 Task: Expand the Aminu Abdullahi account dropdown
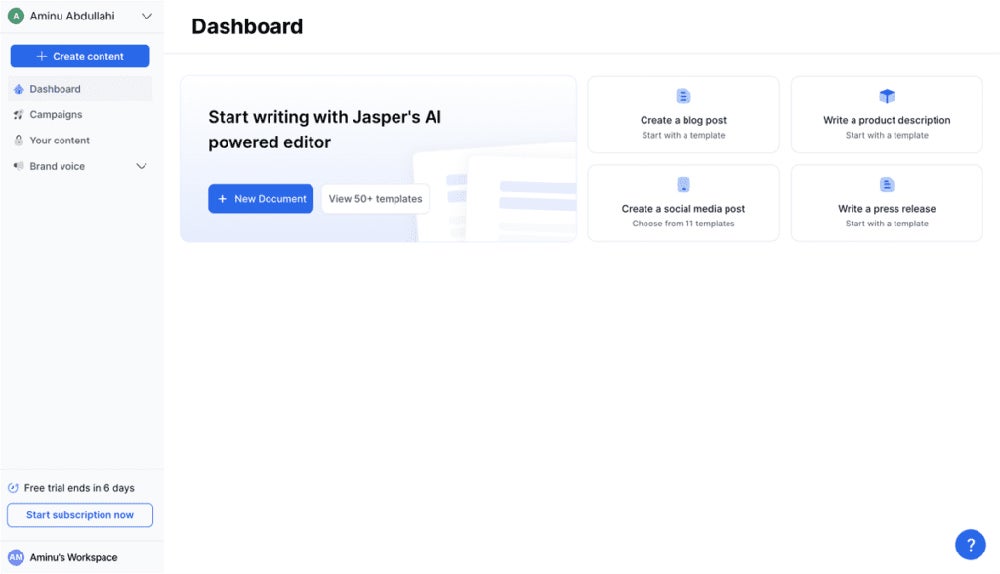click(x=147, y=16)
